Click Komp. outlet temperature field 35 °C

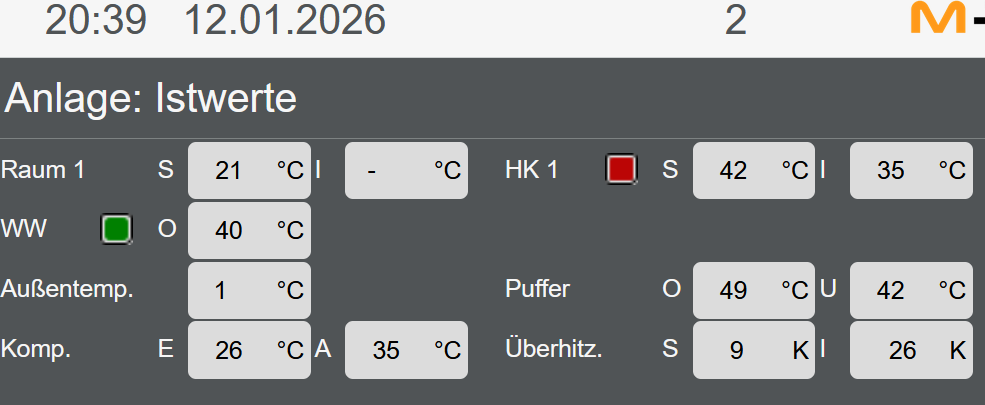[x=406, y=350]
